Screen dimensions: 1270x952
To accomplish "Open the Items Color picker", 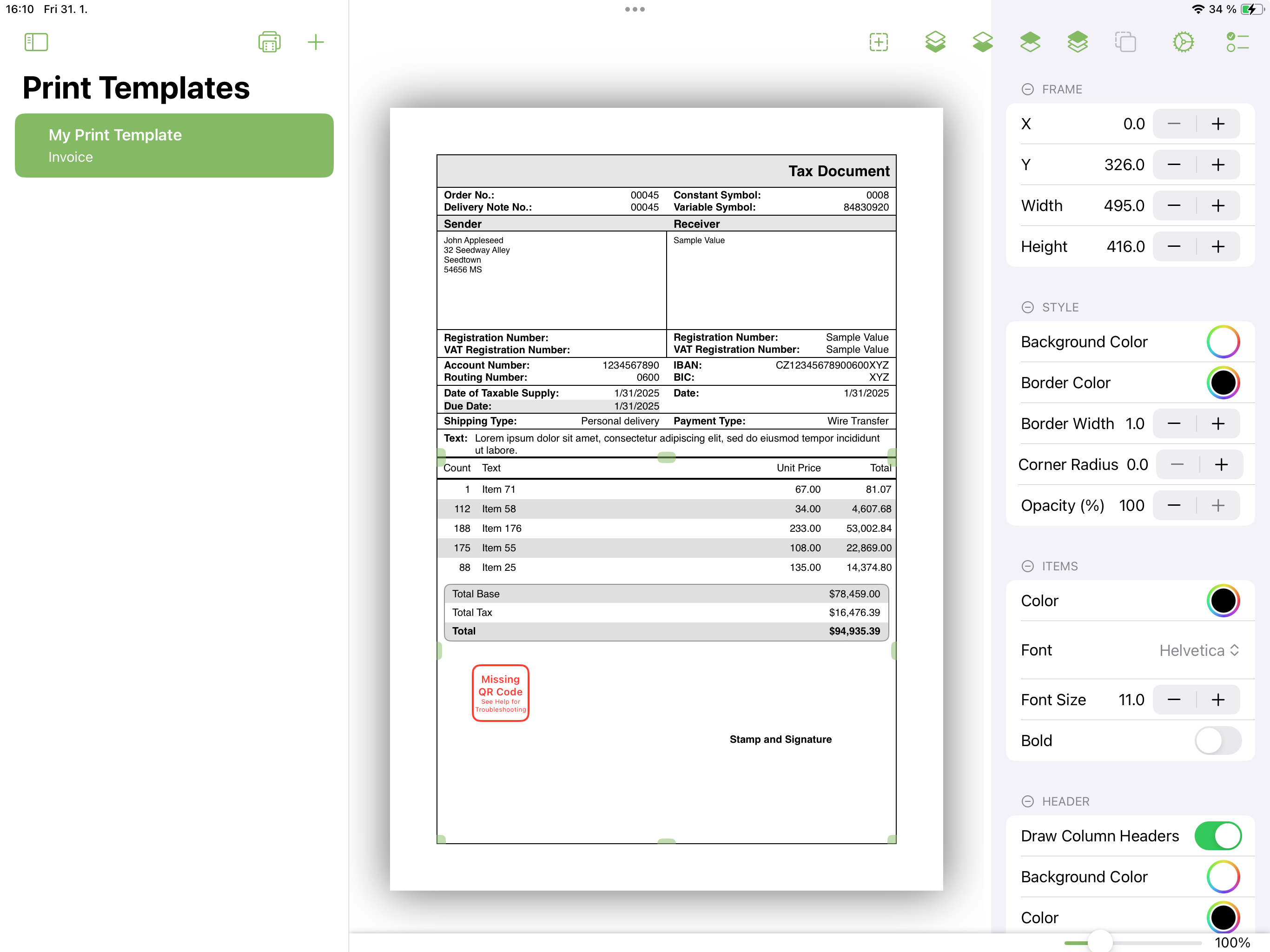I will click(1223, 601).
